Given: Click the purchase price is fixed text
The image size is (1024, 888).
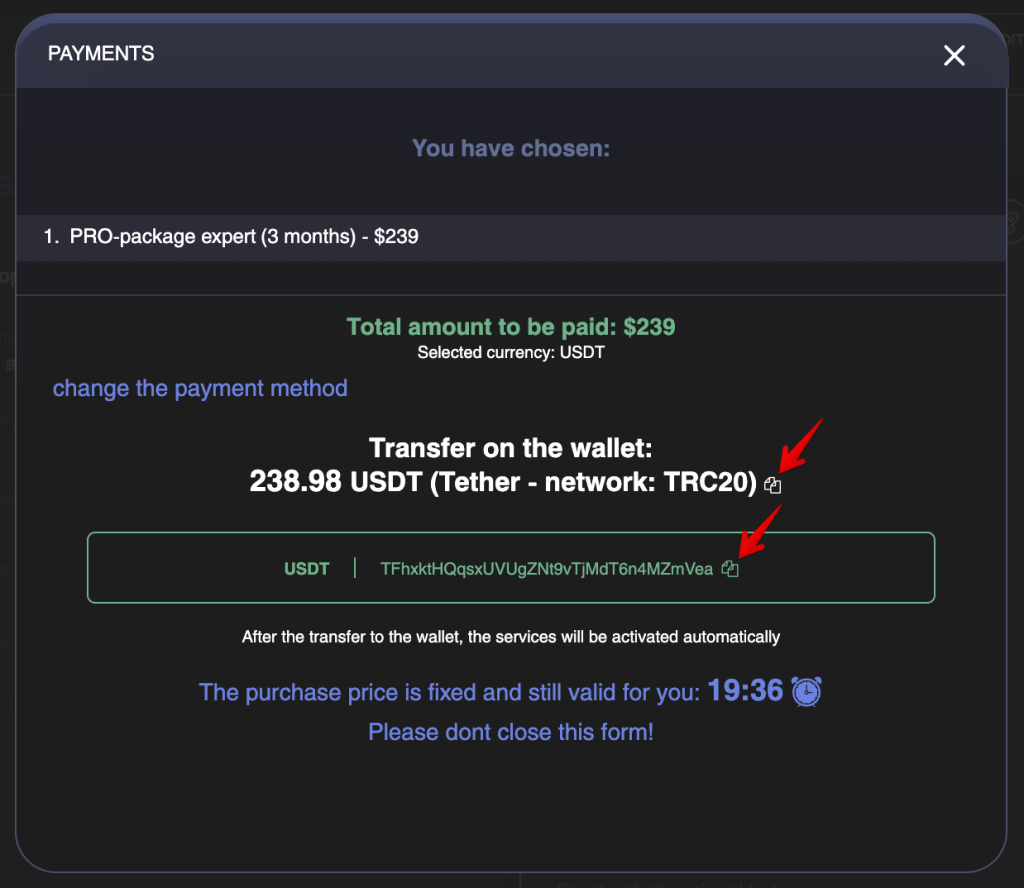Looking at the screenshot, I should pyautogui.click(x=449, y=692).
